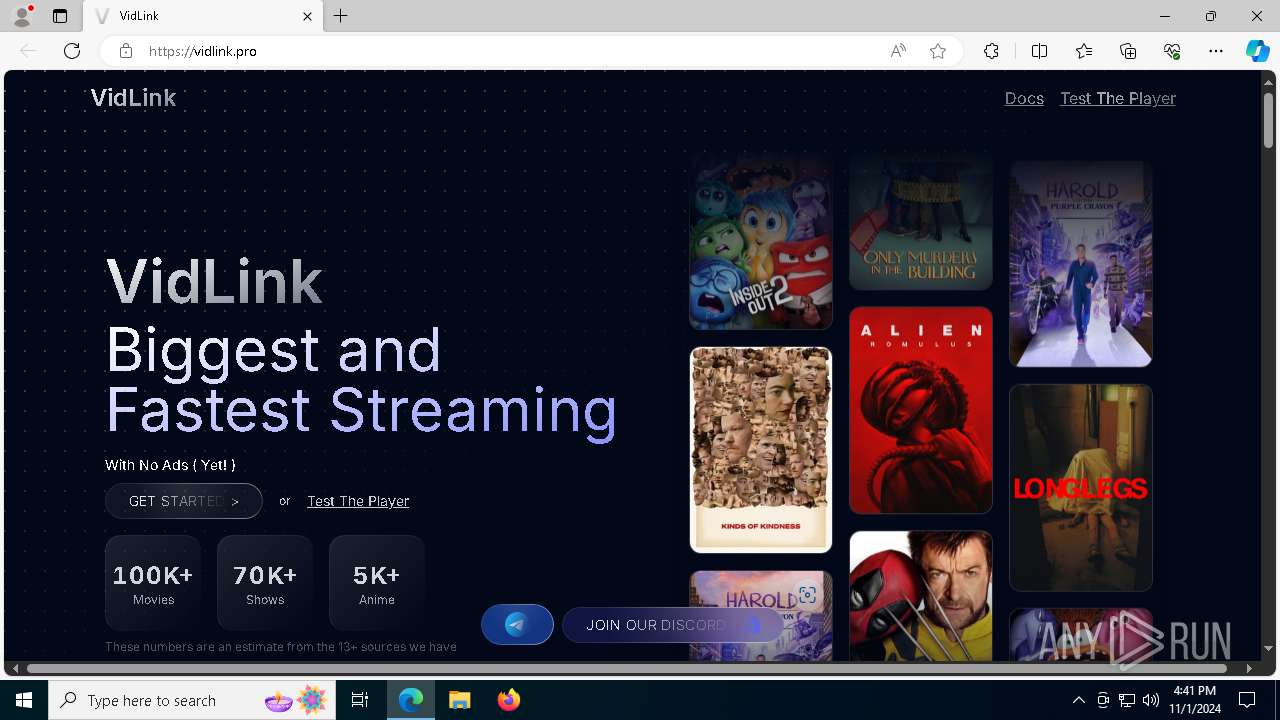Image resolution: width=1280 pixels, height=720 pixels.
Task: Open the Docs link
Action: [x=1024, y=98]
